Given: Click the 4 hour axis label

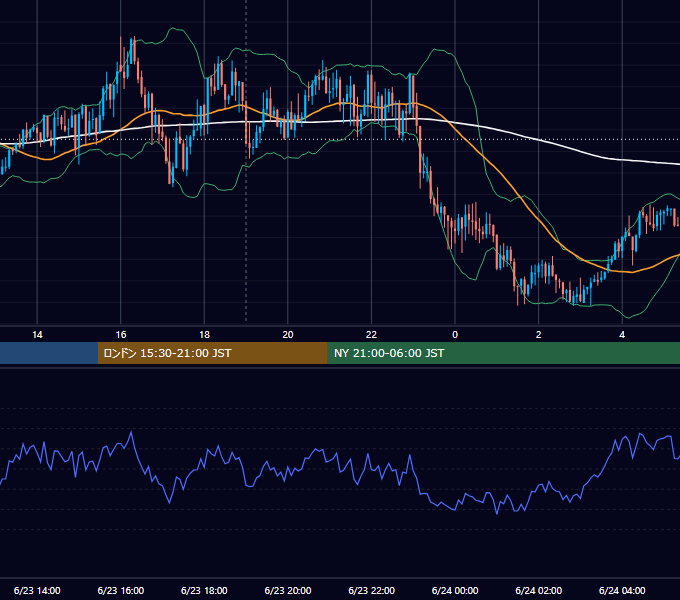Looking at the screenshot, I should (x=622, y=335).
